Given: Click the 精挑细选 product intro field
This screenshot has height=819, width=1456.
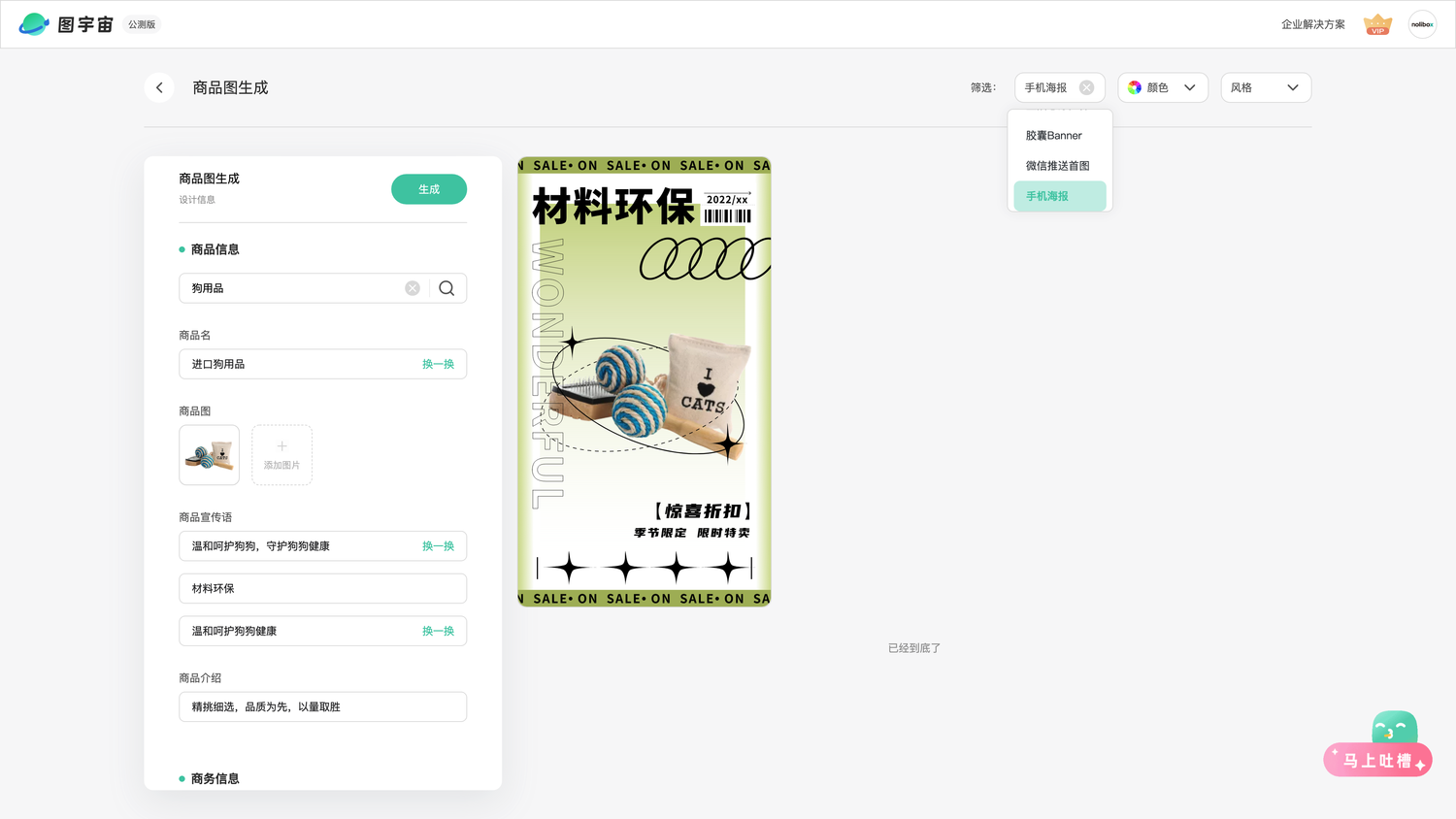Looking at the screenshot, I should pyautogui.click(x=322, y=706).
